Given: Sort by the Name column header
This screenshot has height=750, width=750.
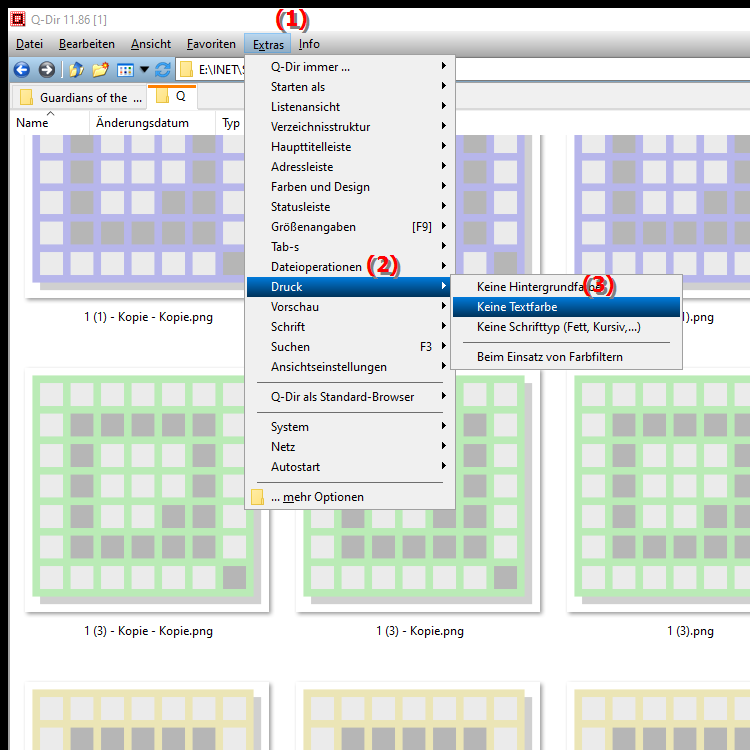Looking at the screenshot, I should (50, 123).
